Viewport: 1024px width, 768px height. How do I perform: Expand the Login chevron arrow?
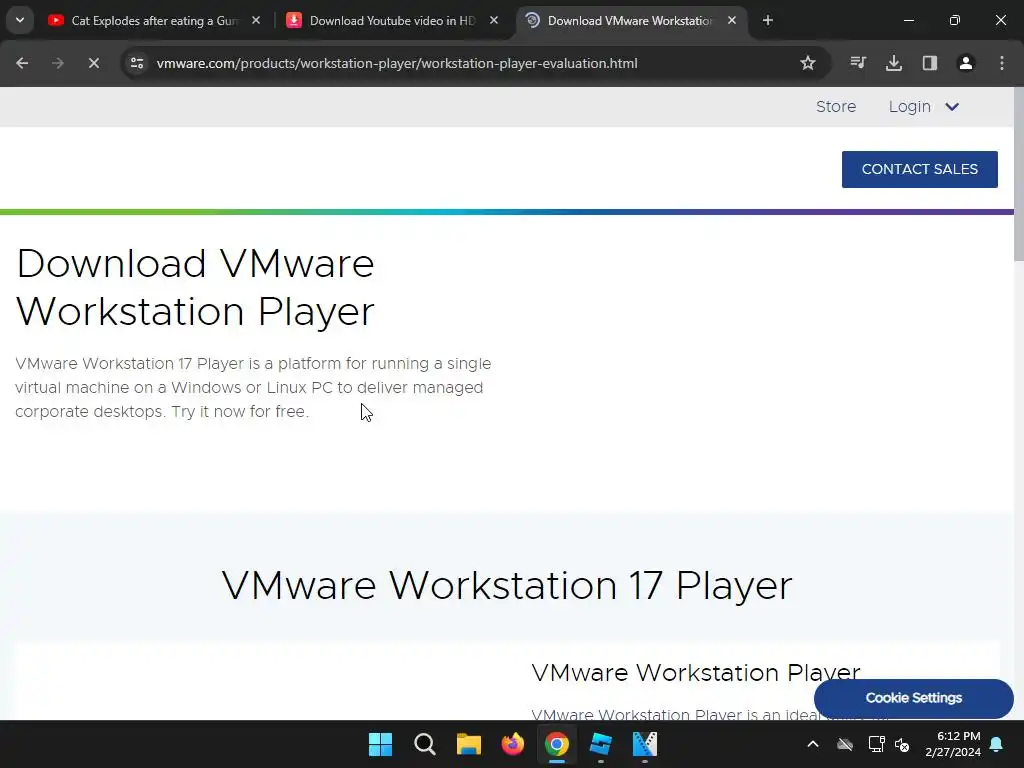pos(952,106)
